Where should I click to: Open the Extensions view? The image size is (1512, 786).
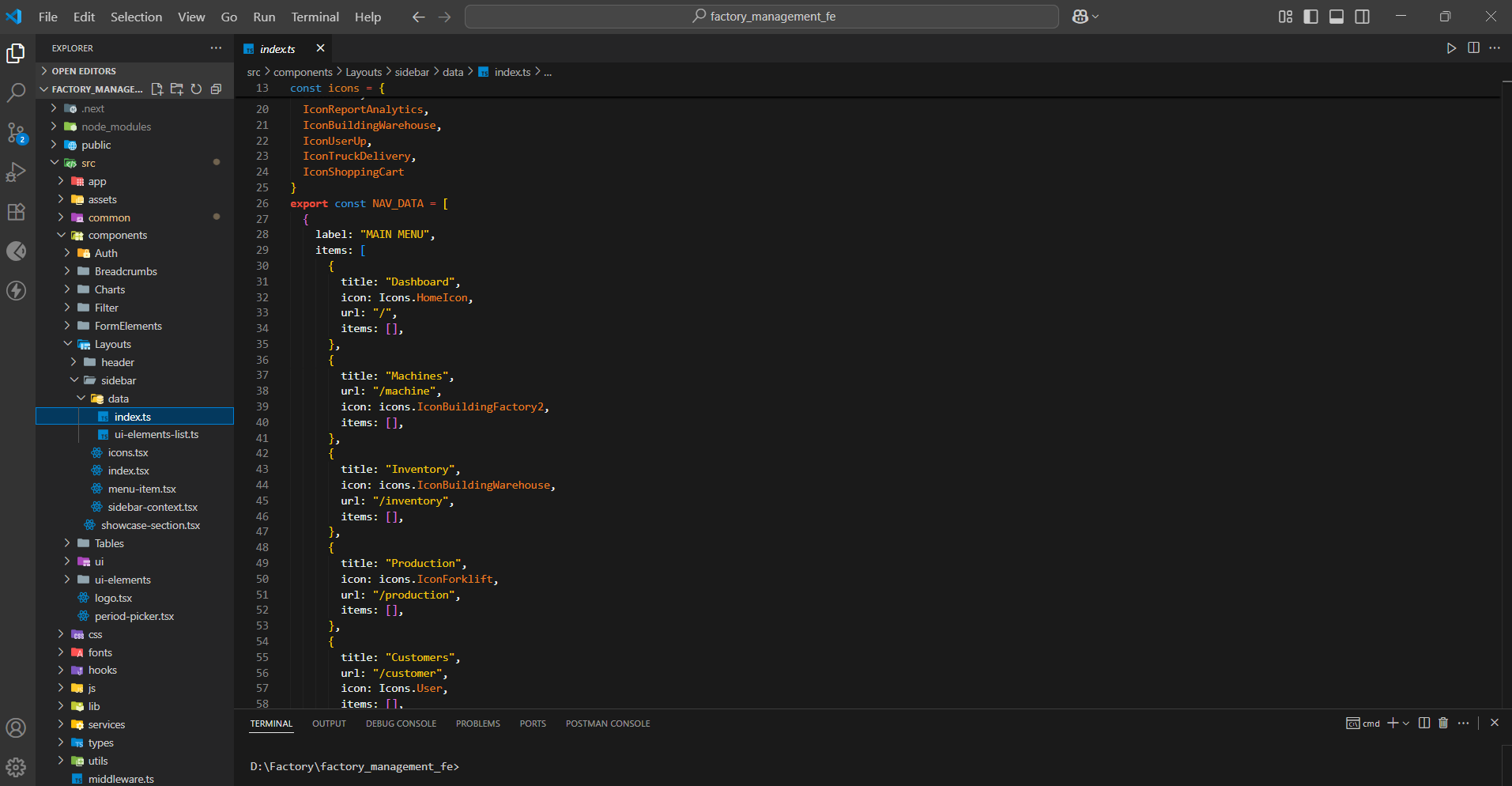(x=16, y=212)
